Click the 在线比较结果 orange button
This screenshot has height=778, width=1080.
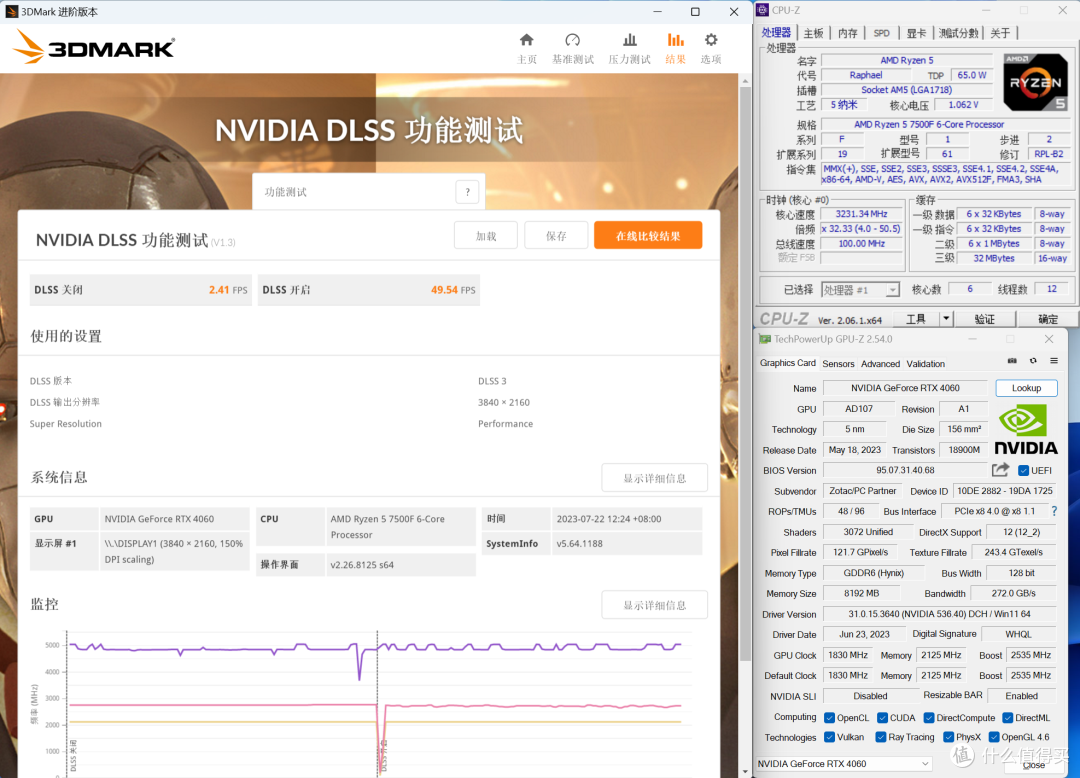[x=648, y=235]
